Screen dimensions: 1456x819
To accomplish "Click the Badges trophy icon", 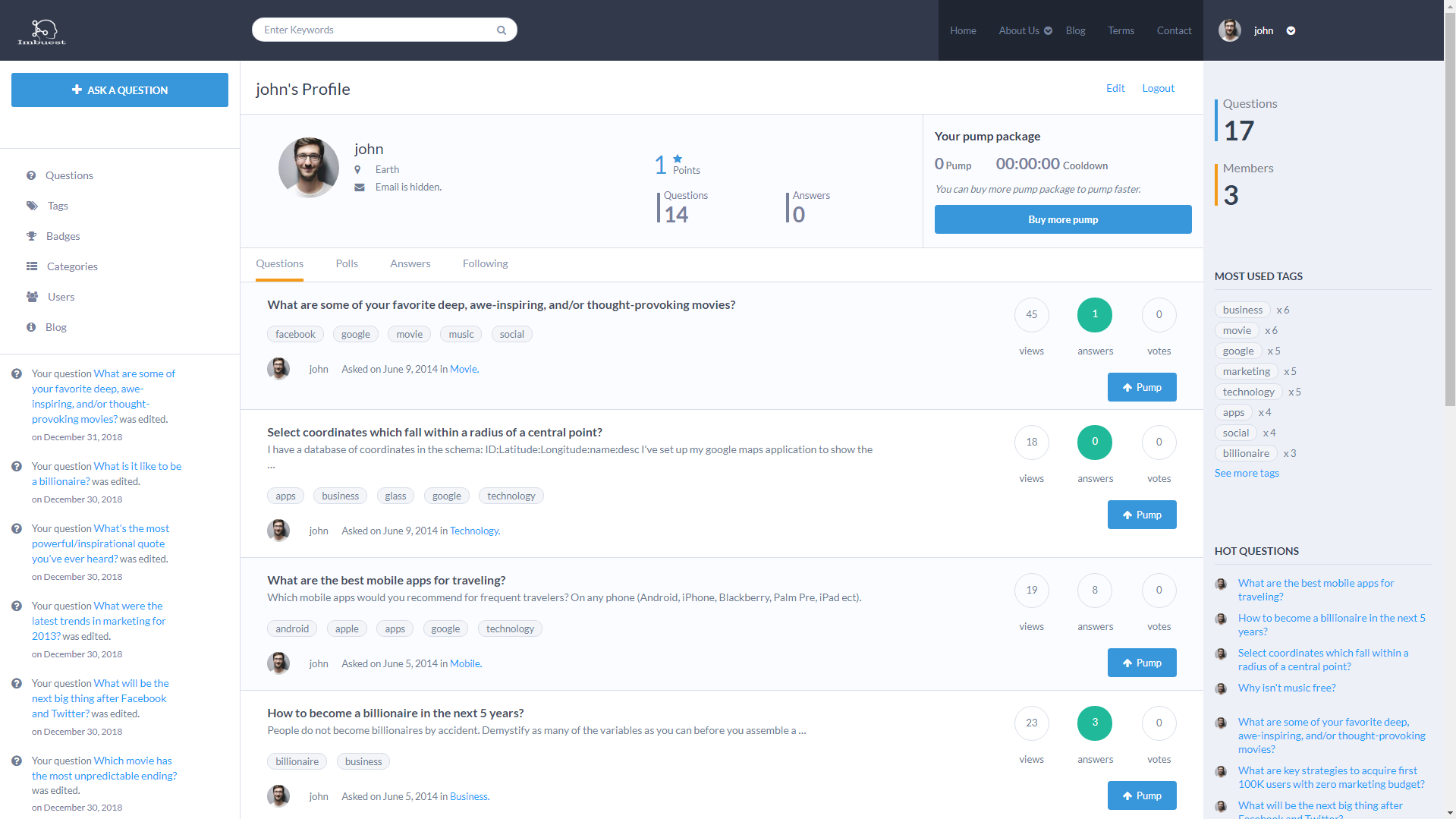I will (x=31, y=236).
